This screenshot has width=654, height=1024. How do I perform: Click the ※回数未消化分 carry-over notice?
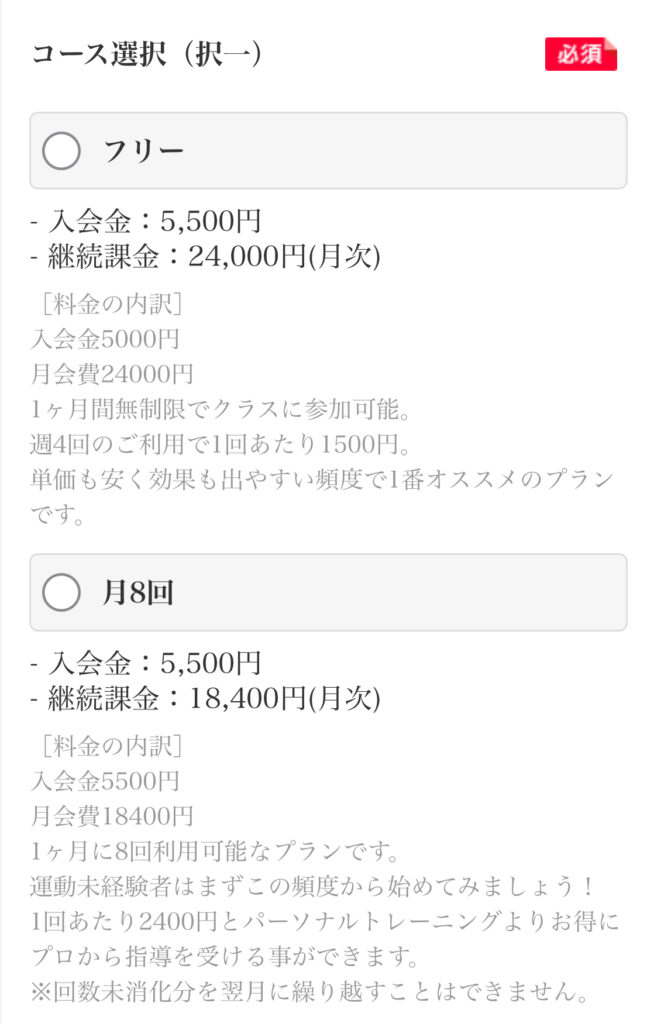[310, 991]
